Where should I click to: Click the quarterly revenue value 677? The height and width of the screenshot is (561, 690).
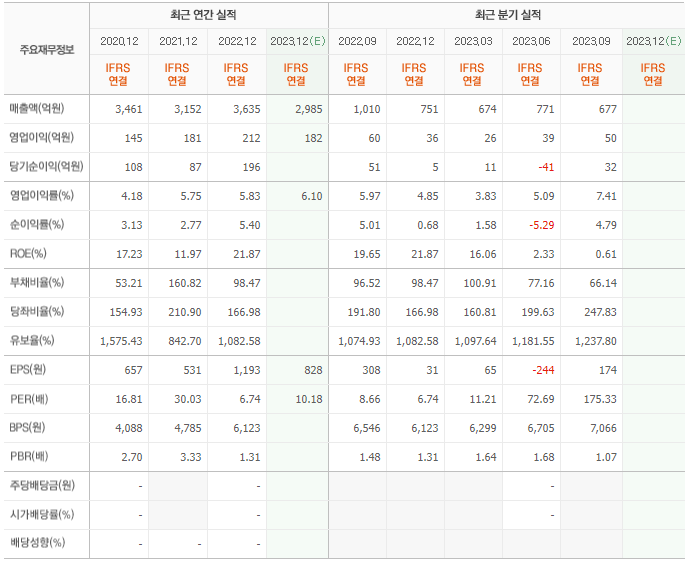tap(607, 109)
